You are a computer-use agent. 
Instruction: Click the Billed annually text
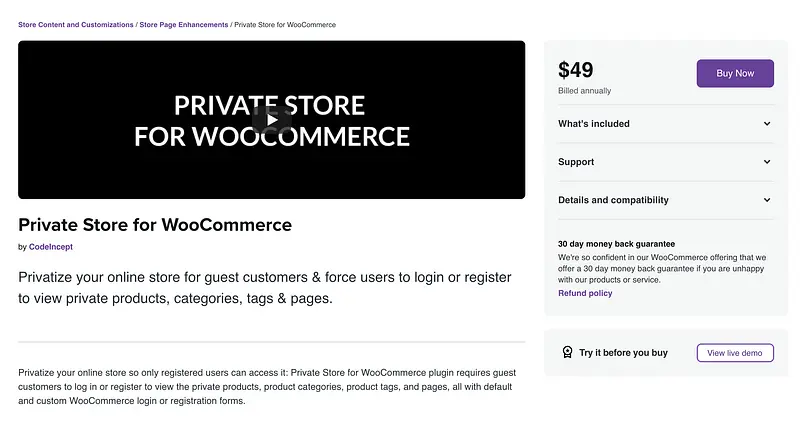tap(585, 91)
